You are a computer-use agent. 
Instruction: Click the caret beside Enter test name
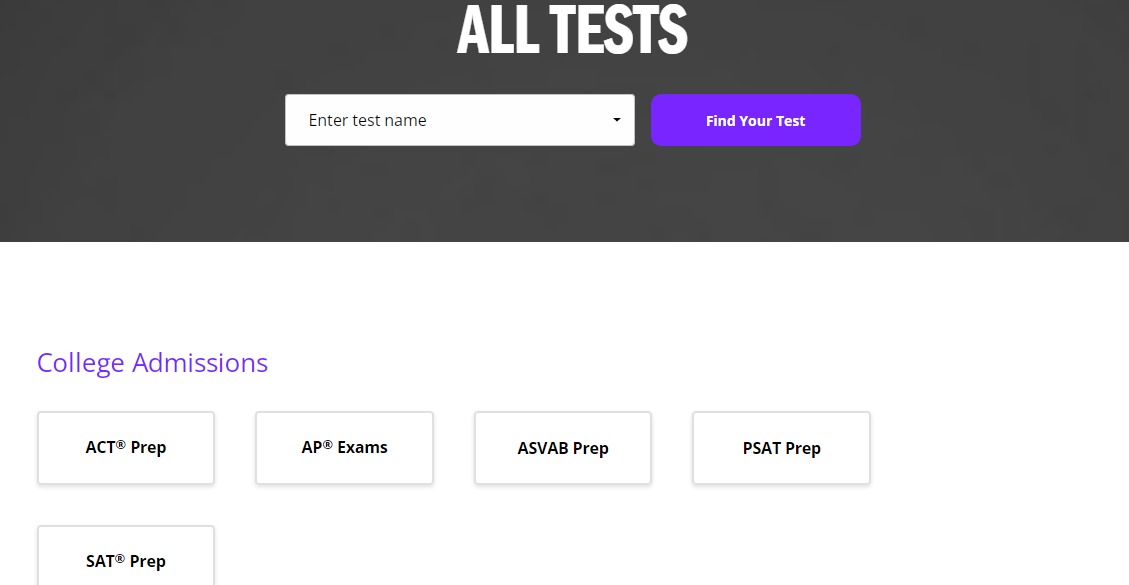coord(616,120)
